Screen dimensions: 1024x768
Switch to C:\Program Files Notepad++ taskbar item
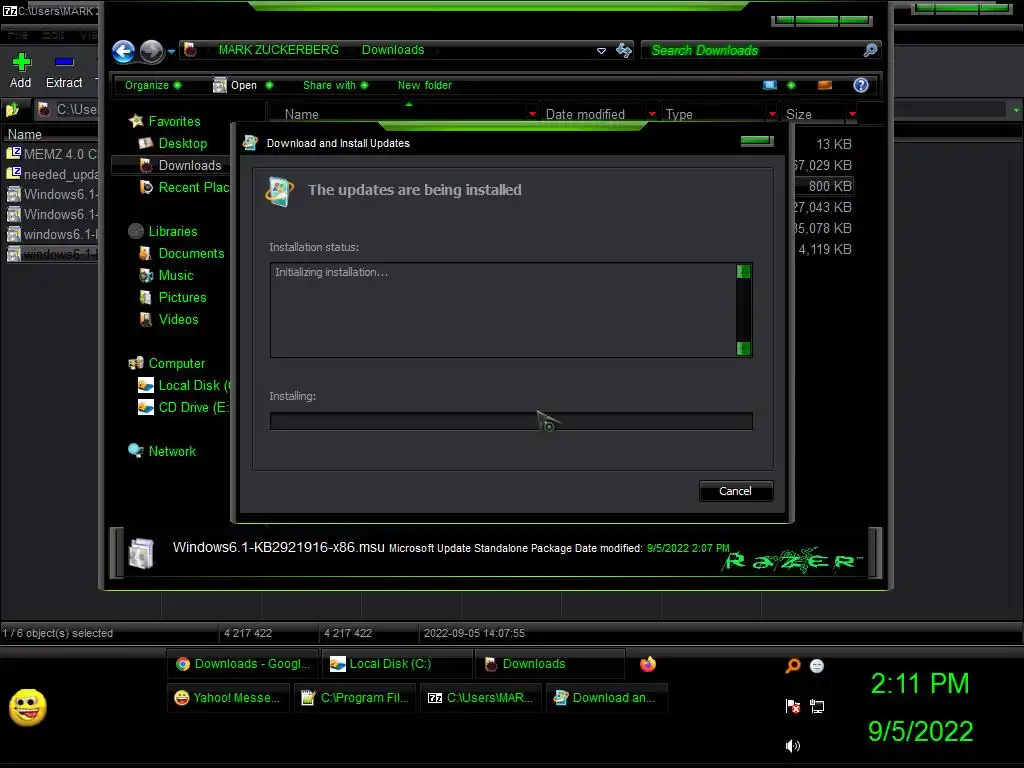click(x=355, y=698)
